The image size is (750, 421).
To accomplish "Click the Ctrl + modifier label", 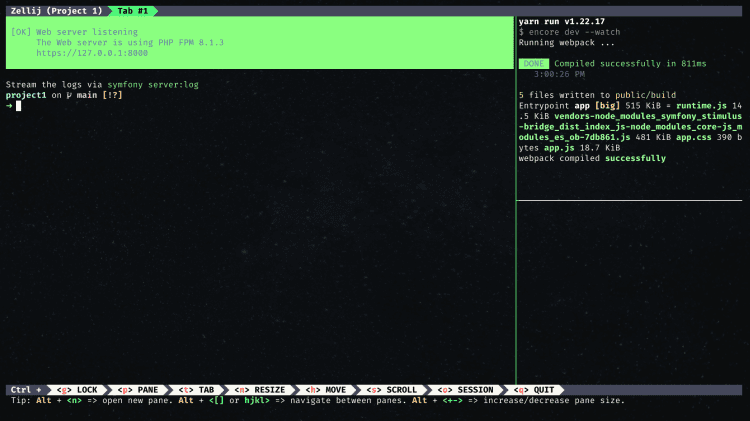I will (x=26, y=390).
